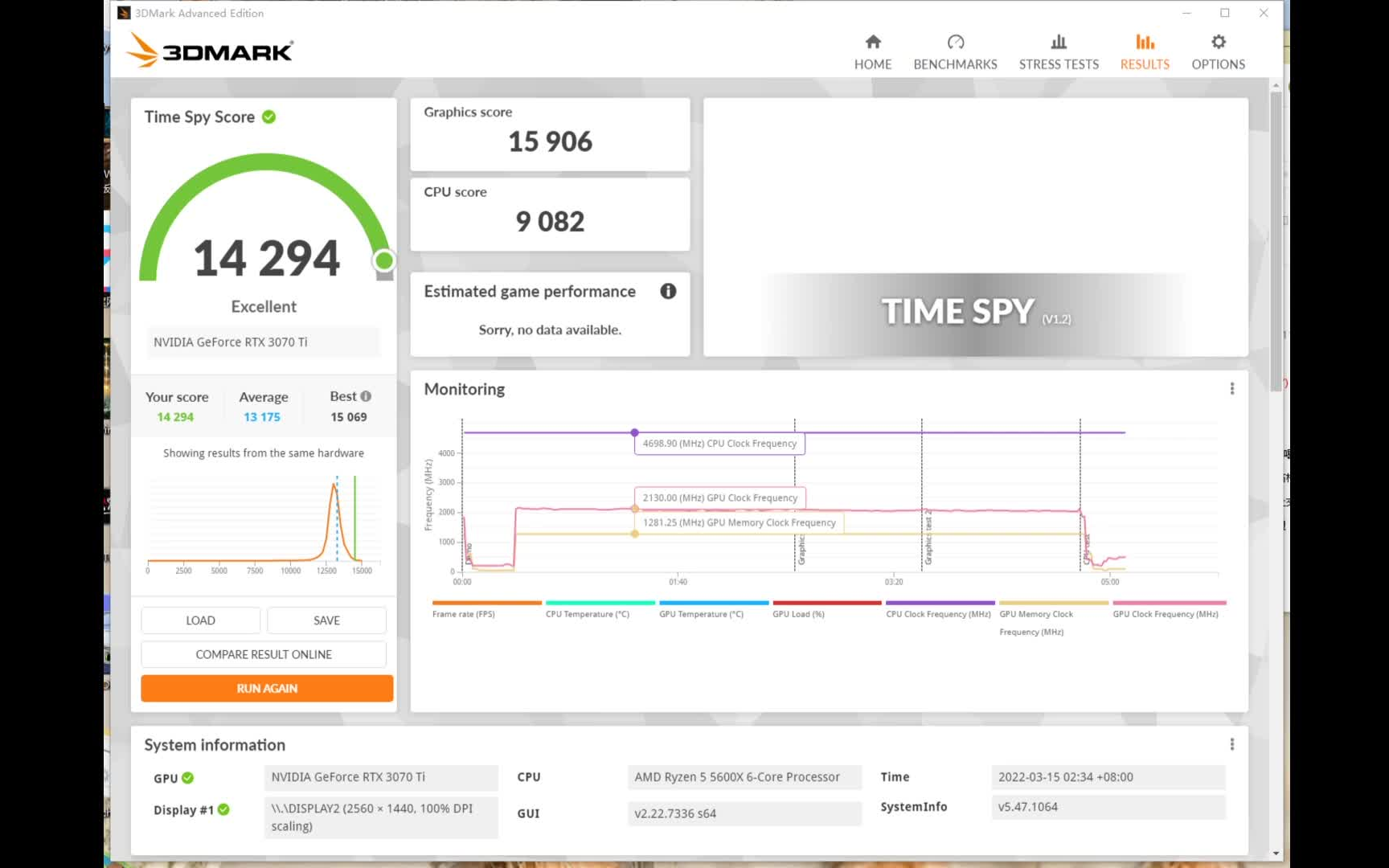Click the Graphics score value 15 906
The width and height of the screenshot is (1389, 868).
click(550, 141)
